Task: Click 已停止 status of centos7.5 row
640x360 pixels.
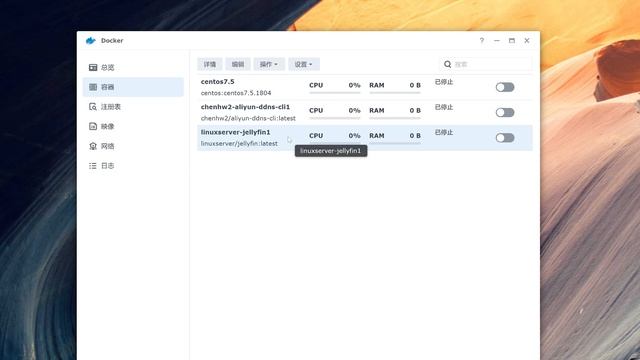Action: click(x=444, y=82)
